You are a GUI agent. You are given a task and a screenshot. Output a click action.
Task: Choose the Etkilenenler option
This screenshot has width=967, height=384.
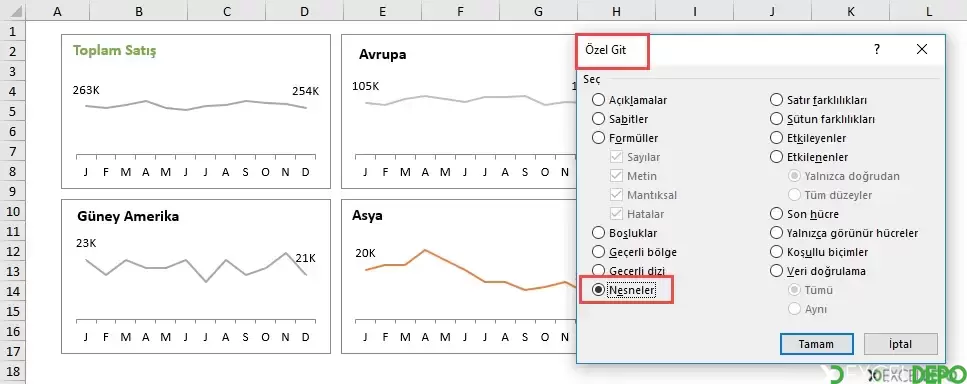pos(809,157)
